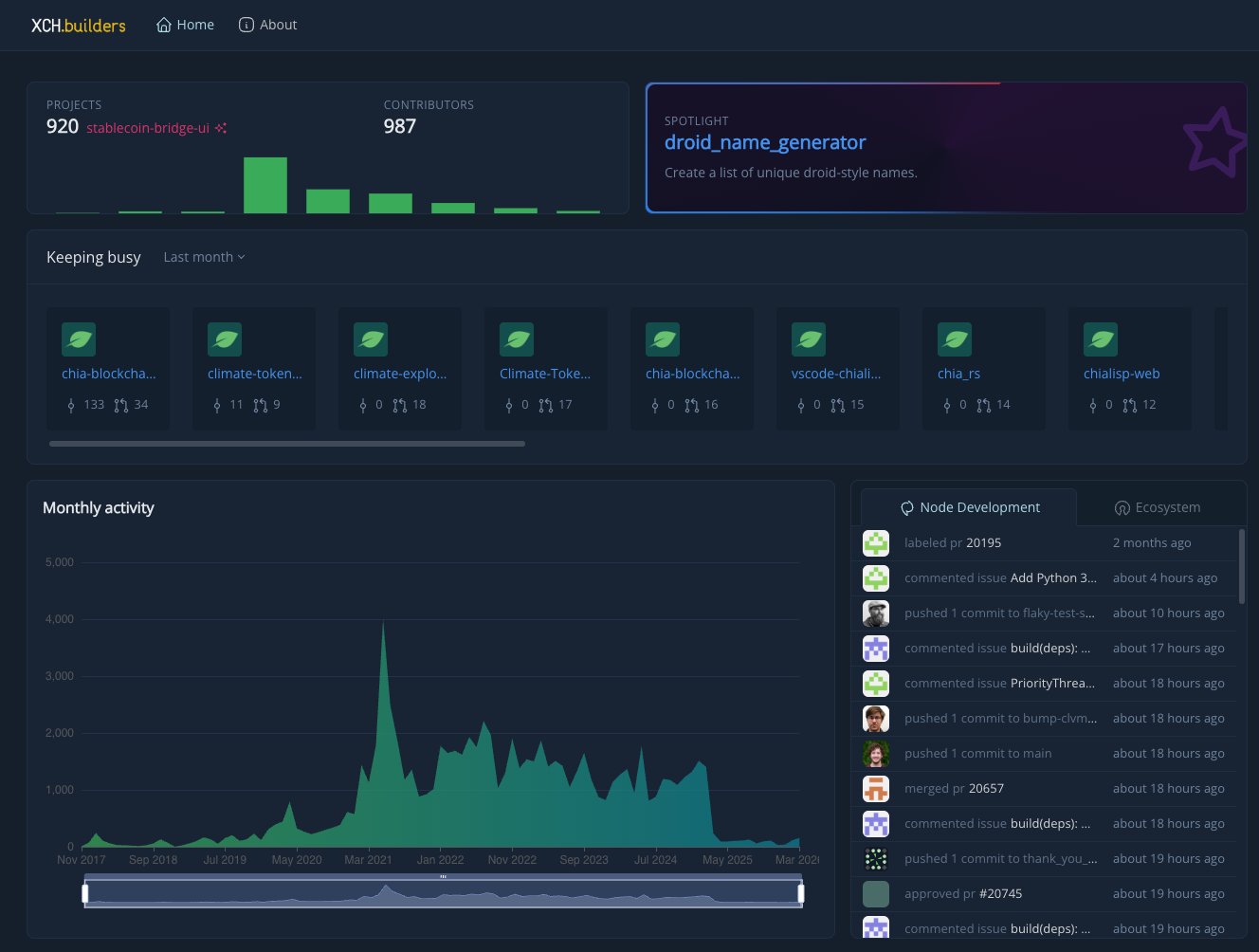
Task: Open the droid_name_generator spotlight link
Action: pos(764,142)
